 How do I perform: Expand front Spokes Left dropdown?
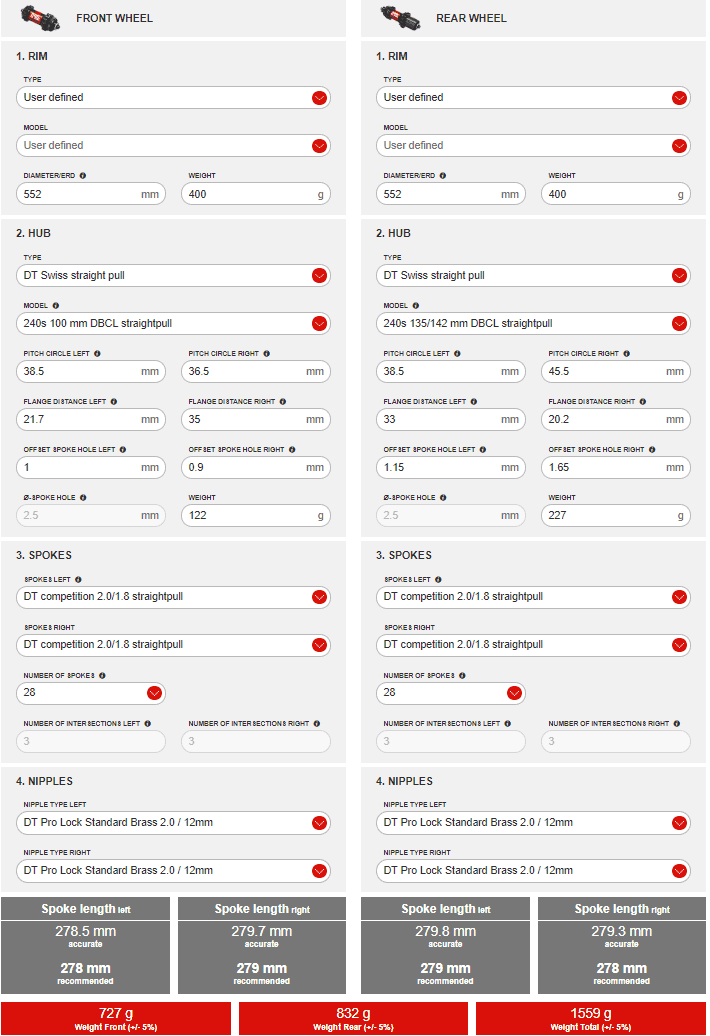coord(319,597)
